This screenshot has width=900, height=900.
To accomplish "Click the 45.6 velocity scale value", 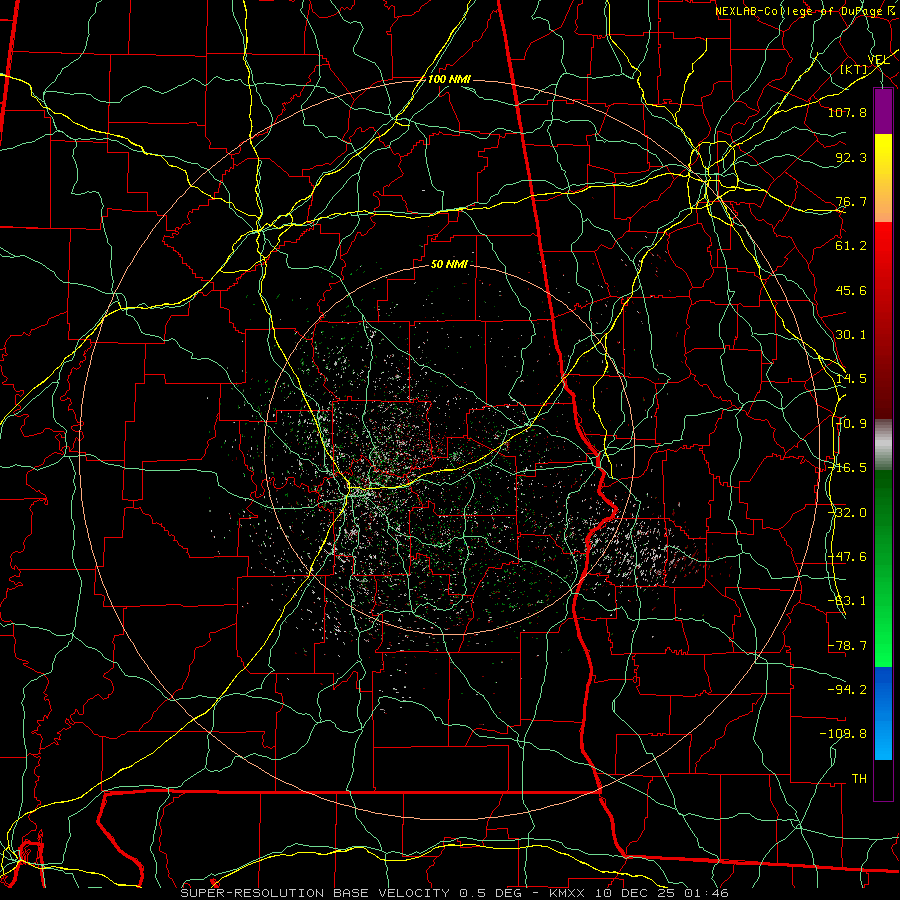I will 851,290.
